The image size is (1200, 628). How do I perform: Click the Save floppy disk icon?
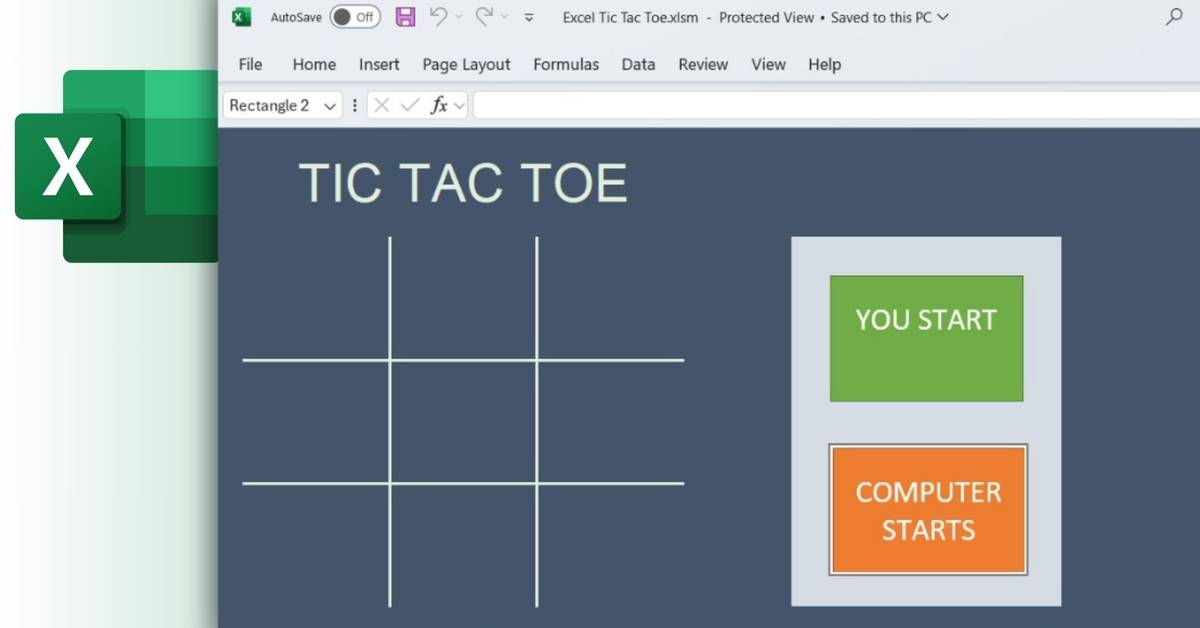tap(405, 17)
